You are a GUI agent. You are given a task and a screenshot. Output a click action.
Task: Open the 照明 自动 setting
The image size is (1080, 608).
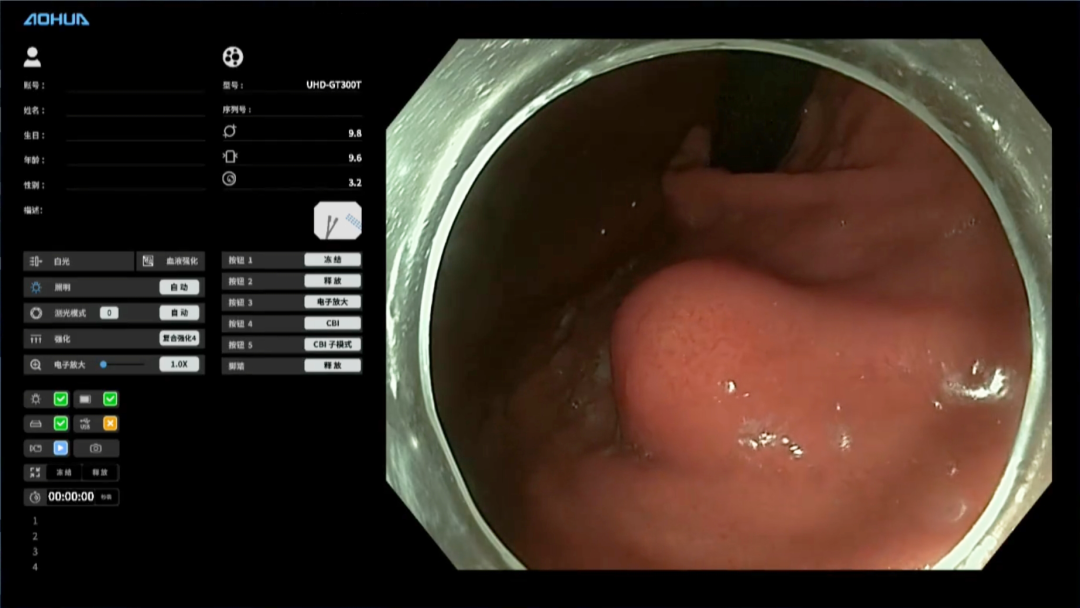click(x=179, y=287)
